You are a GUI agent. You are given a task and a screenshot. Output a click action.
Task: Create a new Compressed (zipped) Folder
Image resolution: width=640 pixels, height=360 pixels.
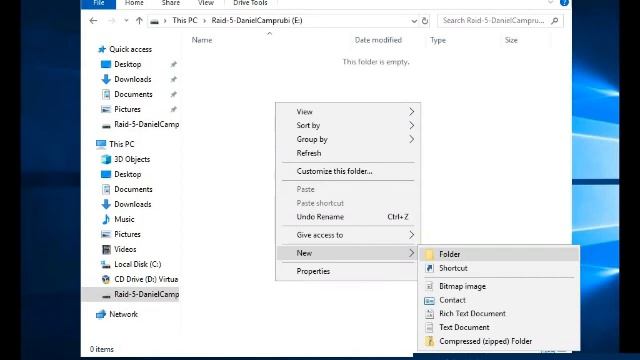tap(499, 341)
